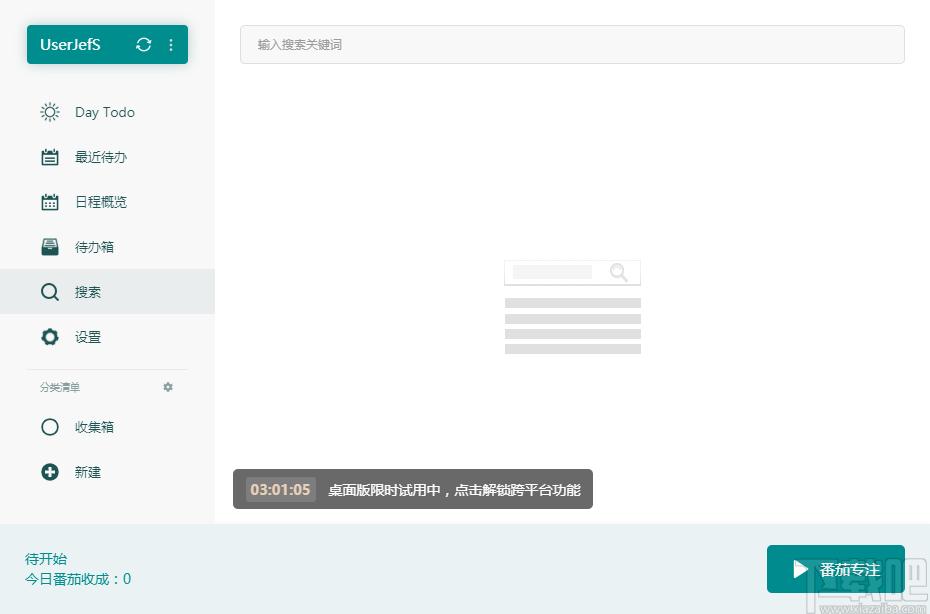The height and width of the screenshot is (614, 930).
Task: Open the Day Todo view
Action: click(x=107, y=112)
